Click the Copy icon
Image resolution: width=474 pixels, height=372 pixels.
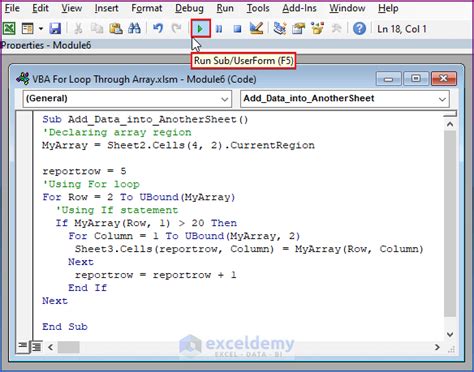(x=97, y=29)
